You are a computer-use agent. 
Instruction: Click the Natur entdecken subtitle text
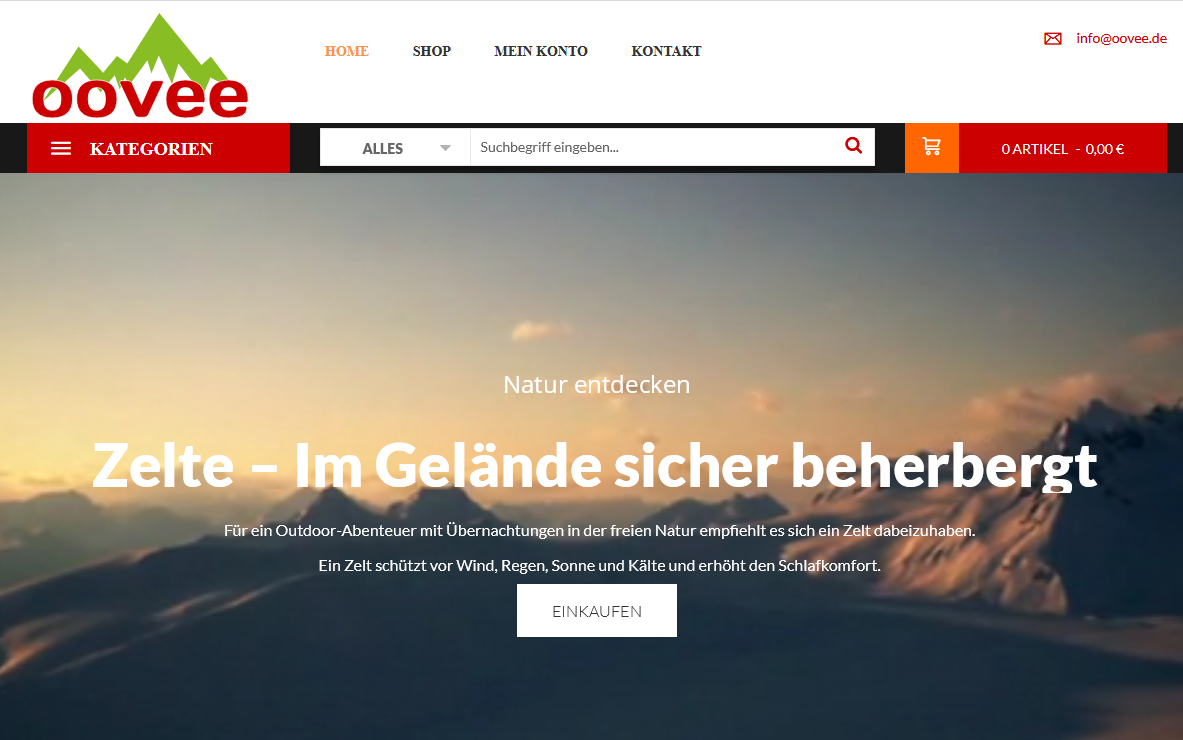tap(597, 385)
